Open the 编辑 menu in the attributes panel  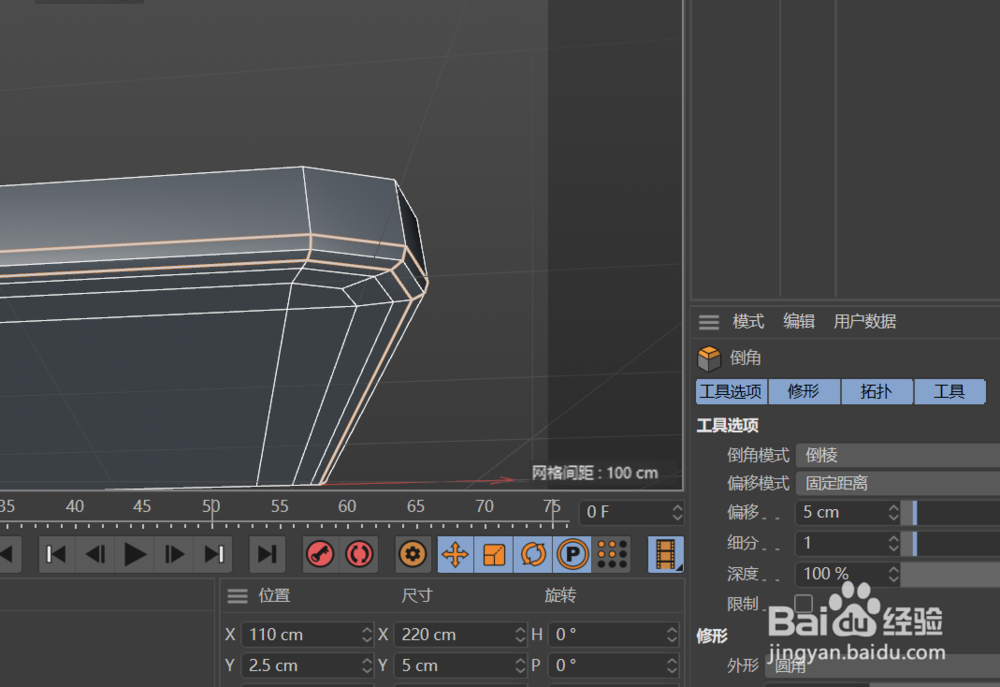tap(798, 321)
